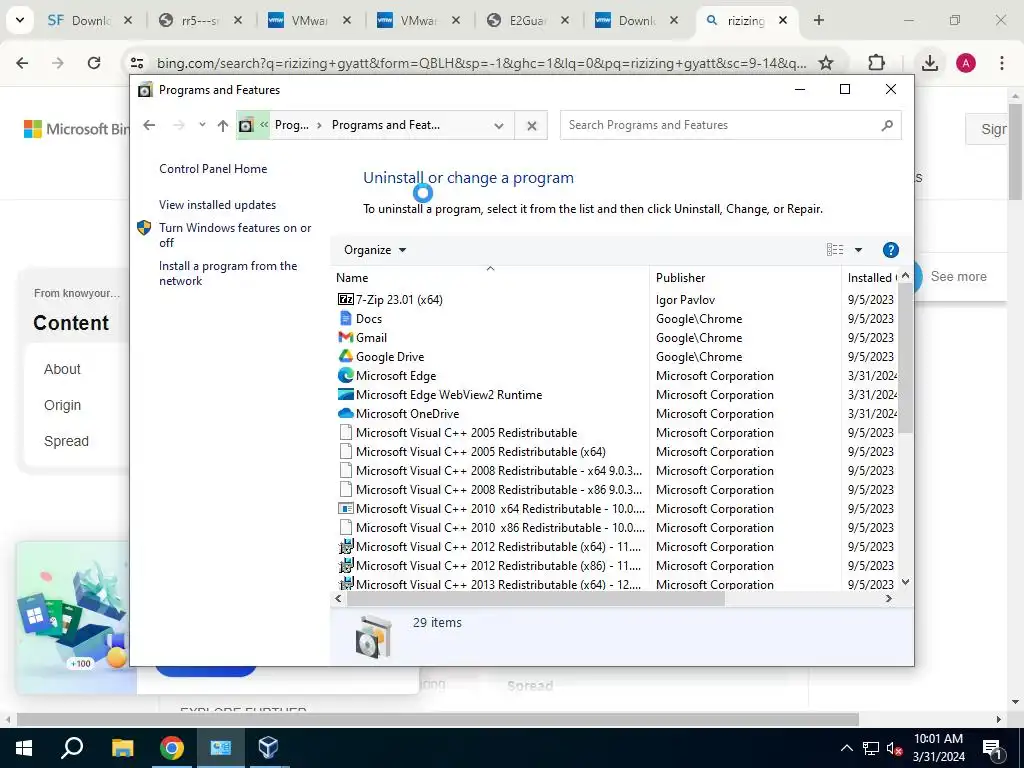Click the Igor Pavlov publisher cell
Image resolution: width=1024 pixels, height=768 pixels.
coord(685,300)
